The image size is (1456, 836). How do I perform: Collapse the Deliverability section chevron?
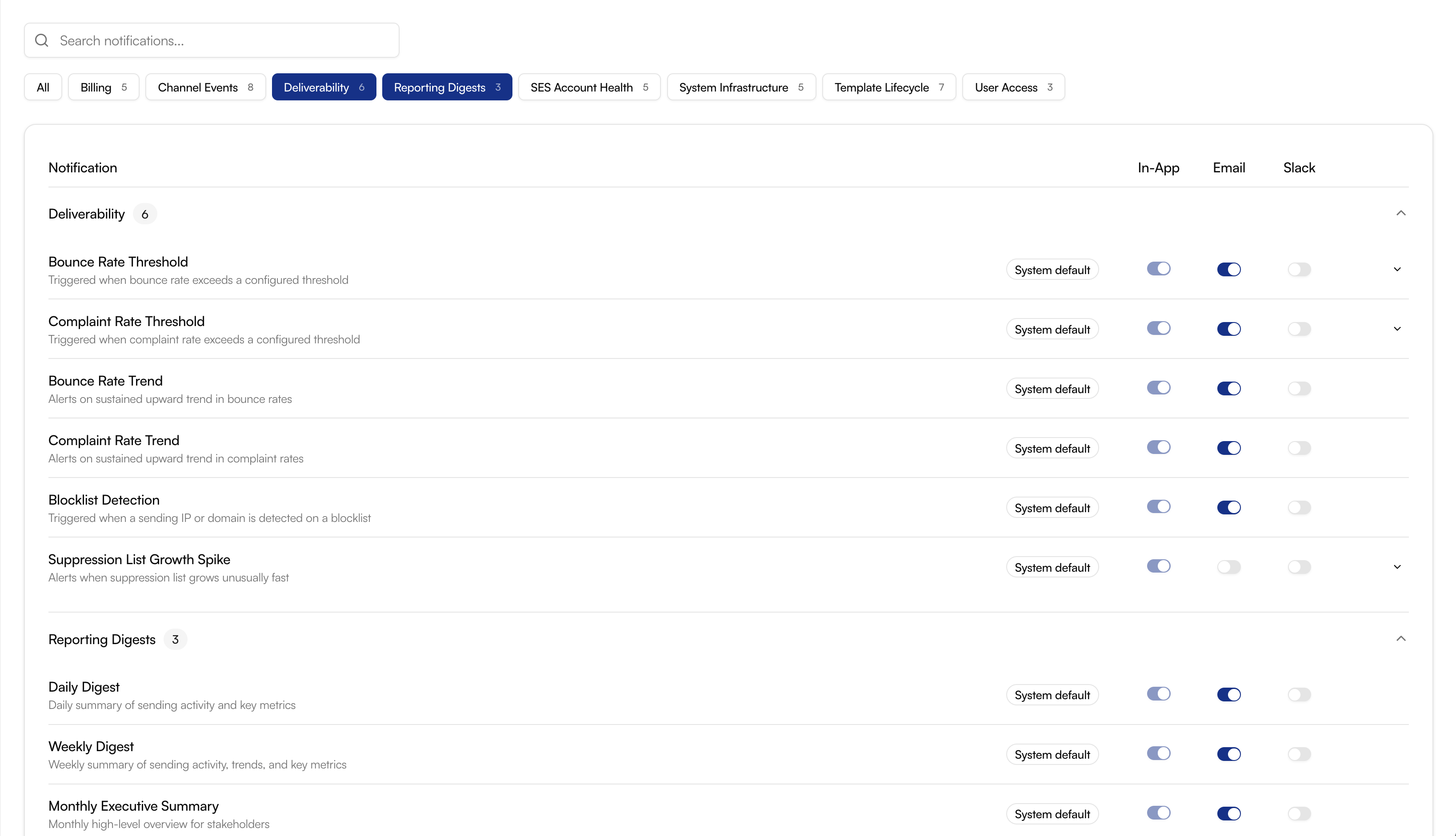(x=1400, y=213)
